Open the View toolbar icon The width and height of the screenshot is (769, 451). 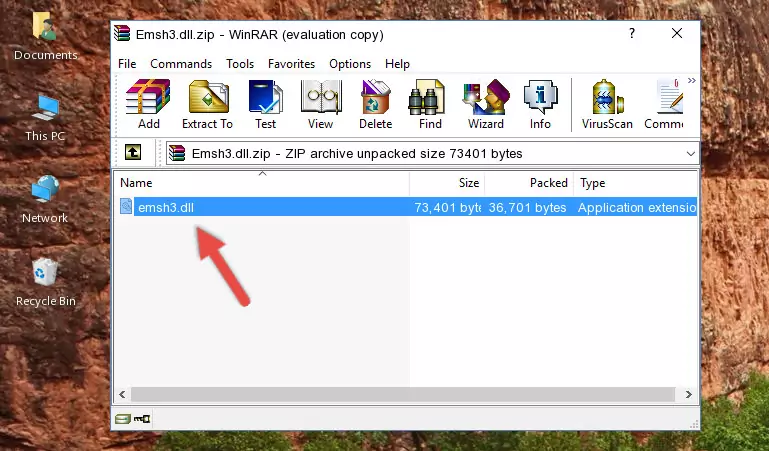tap(321, 104)
